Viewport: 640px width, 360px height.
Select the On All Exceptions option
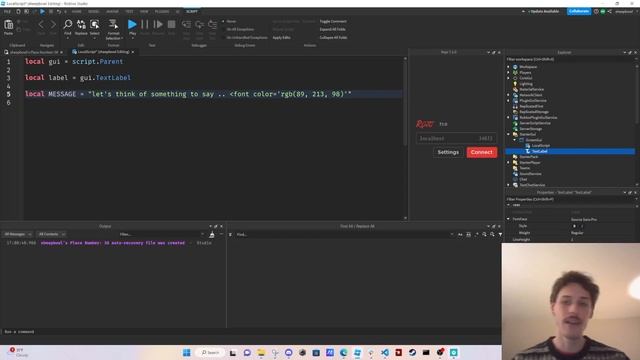coord(238,29)
